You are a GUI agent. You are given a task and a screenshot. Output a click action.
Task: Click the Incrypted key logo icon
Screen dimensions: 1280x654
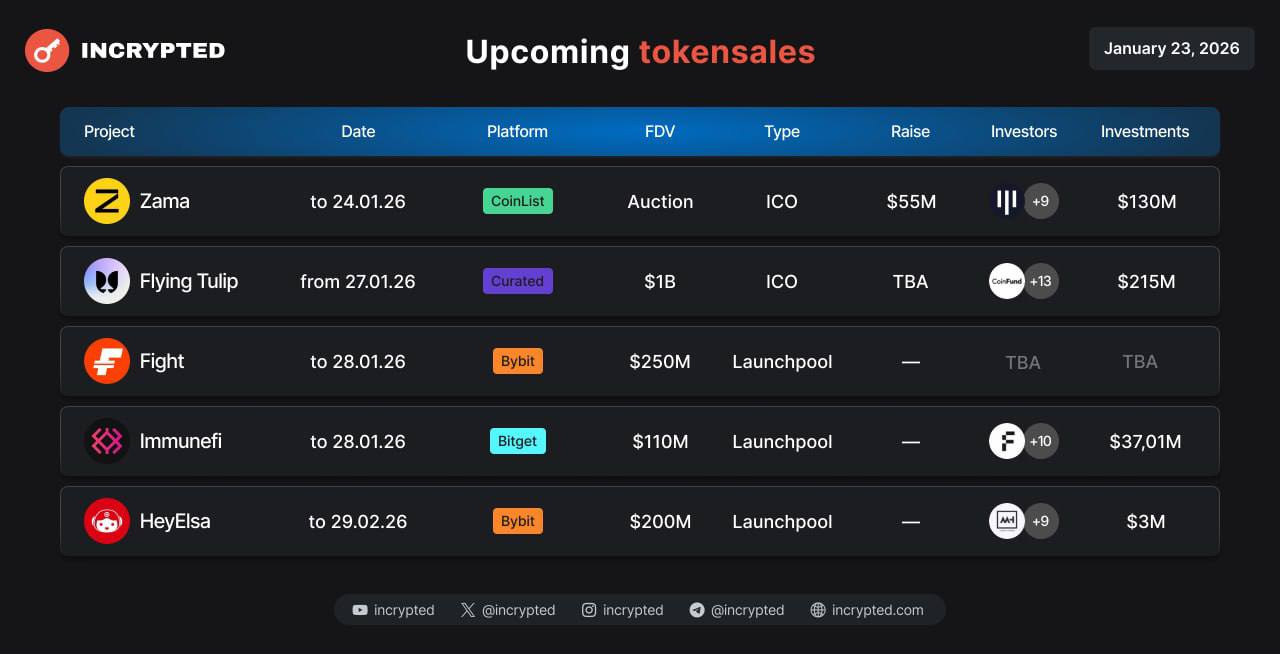47,50
